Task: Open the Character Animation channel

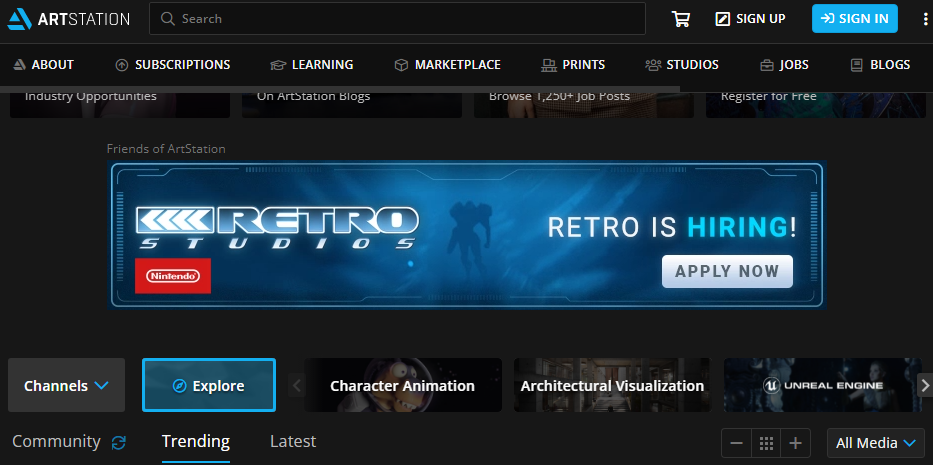Action: (x=403, y=385)
